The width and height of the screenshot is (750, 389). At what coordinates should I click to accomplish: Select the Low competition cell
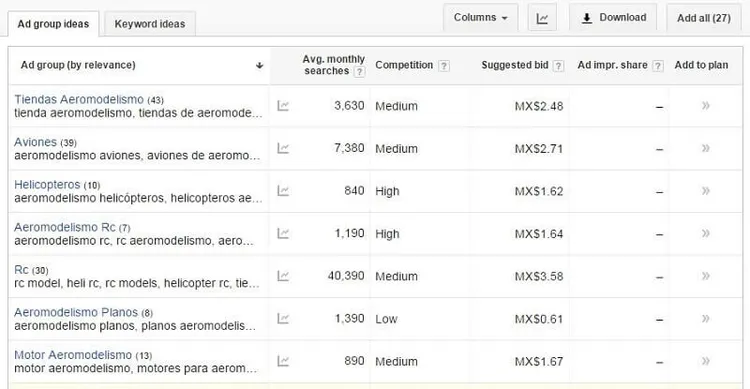tap(386, 319)
